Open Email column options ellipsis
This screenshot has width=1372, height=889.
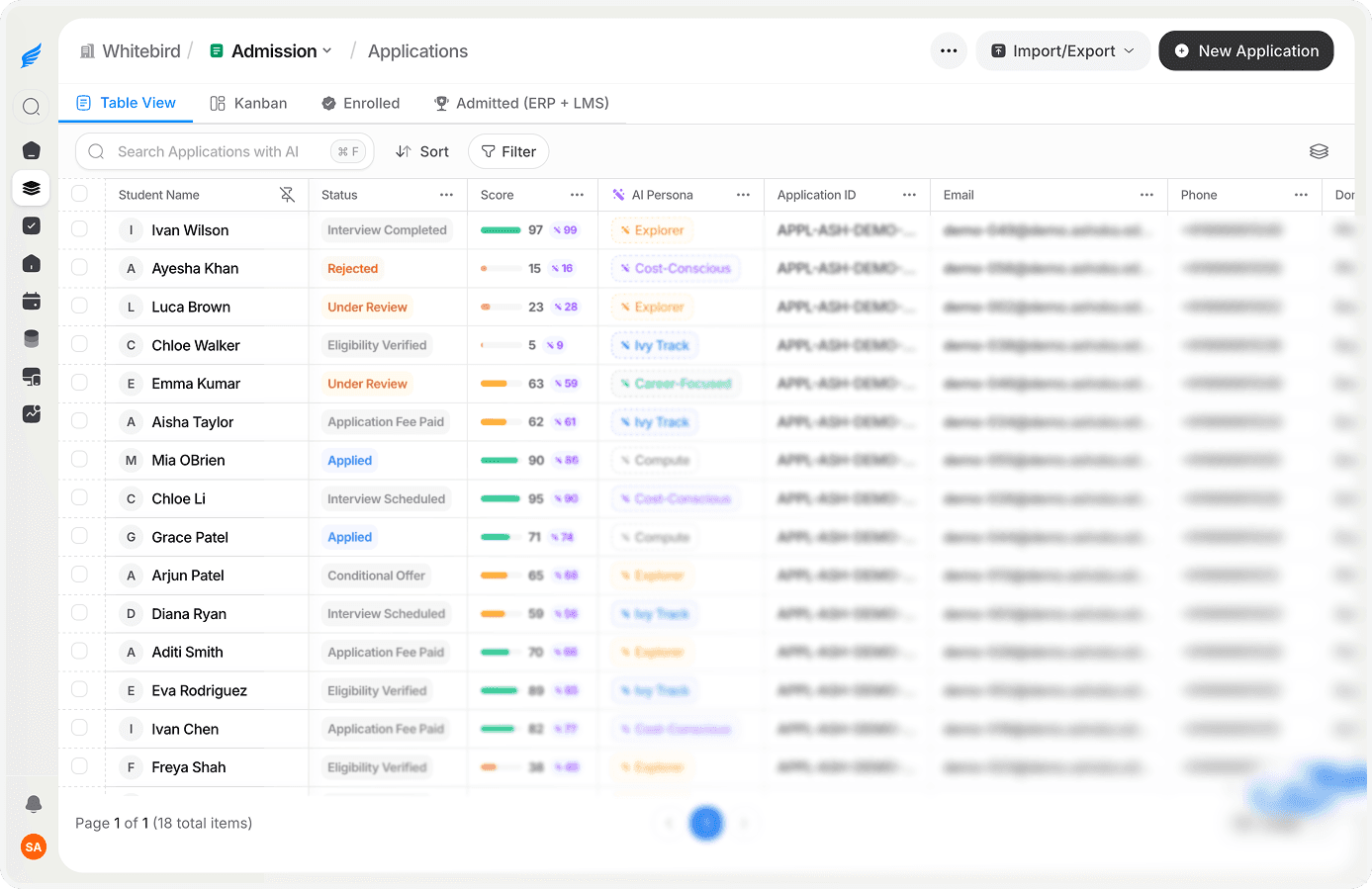tap(1147, 195)
